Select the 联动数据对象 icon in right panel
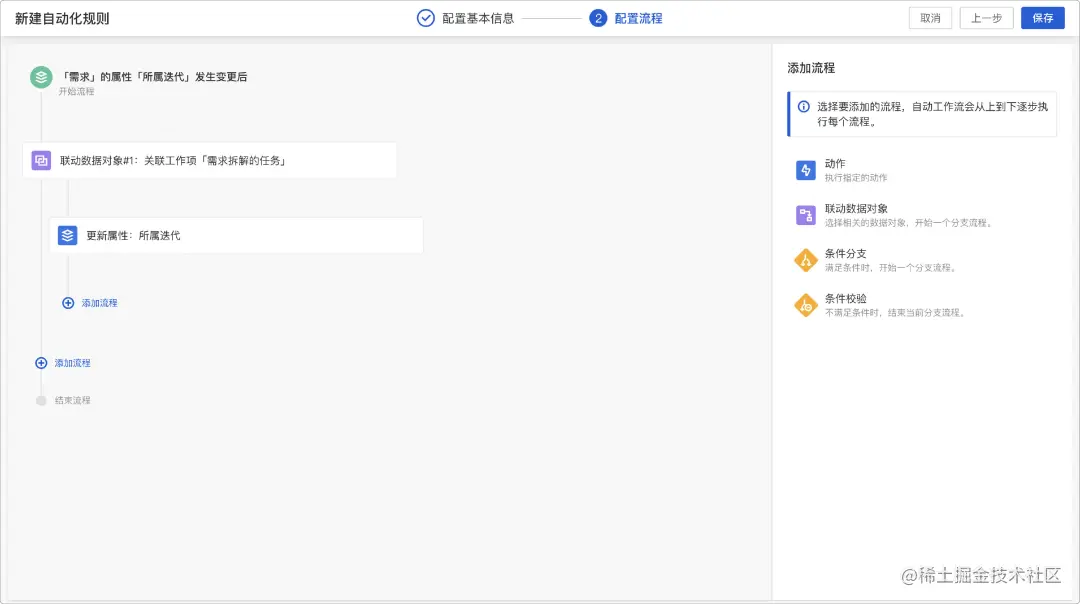This screenshot has height=604, width=1080. 806,215
